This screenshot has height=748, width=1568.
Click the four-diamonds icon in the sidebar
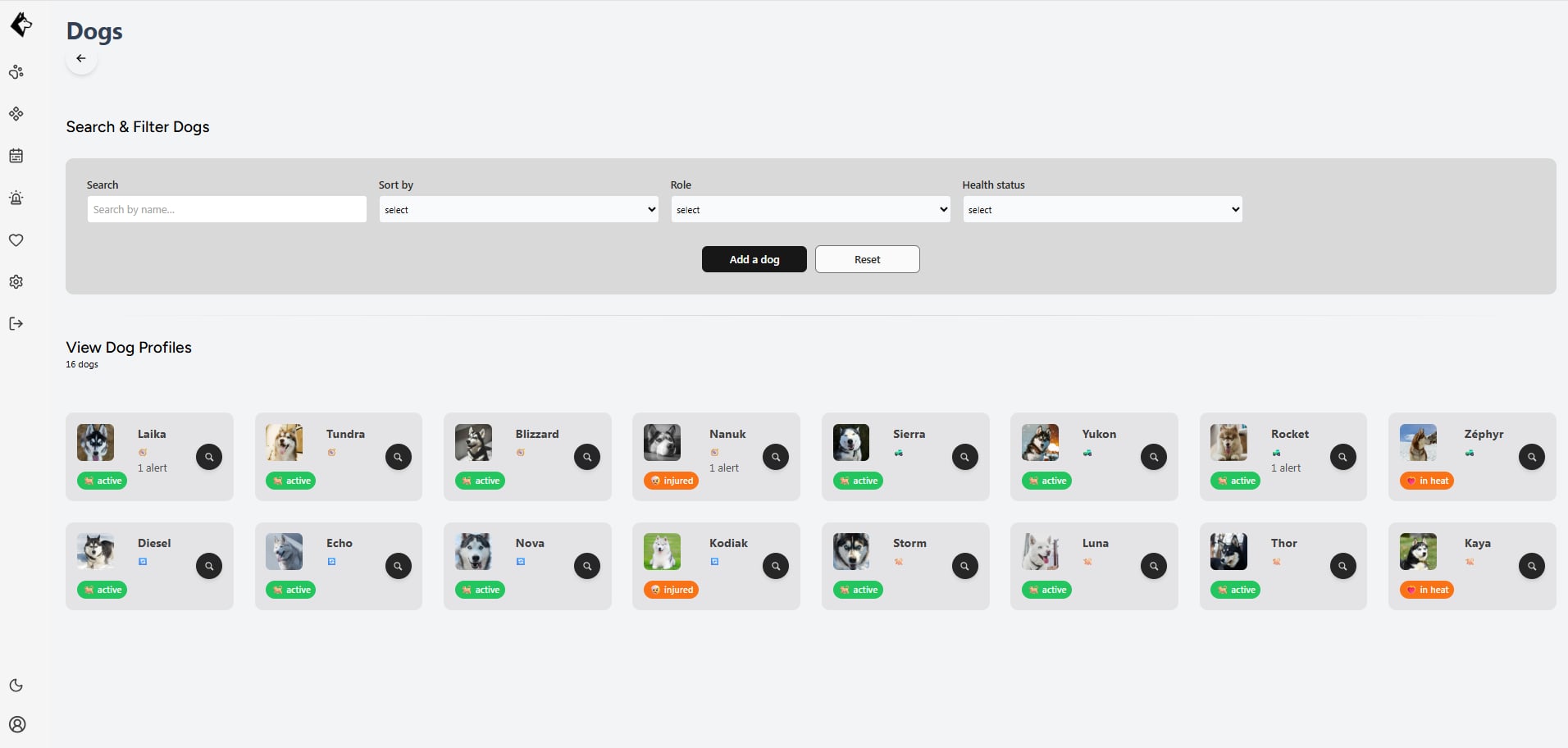point(16,114)
